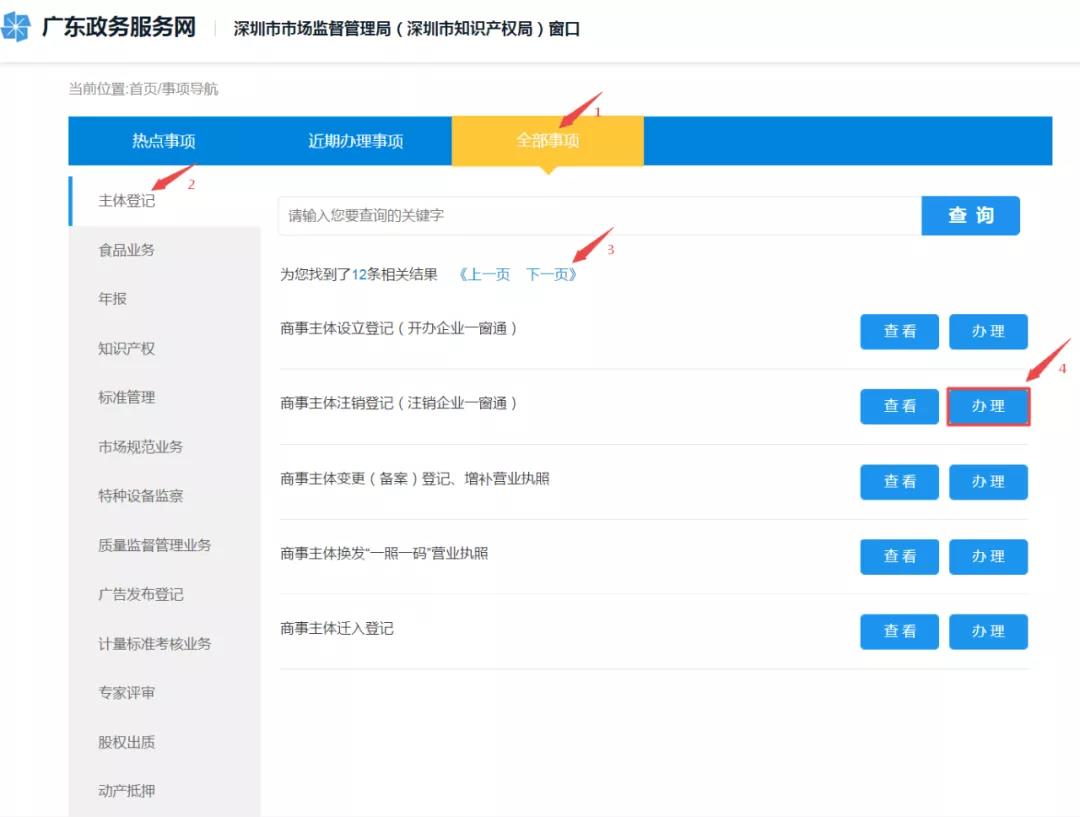The image size is (1080, 817).
Task: Go to 下一页 of the results
Action: coord(551,274)
